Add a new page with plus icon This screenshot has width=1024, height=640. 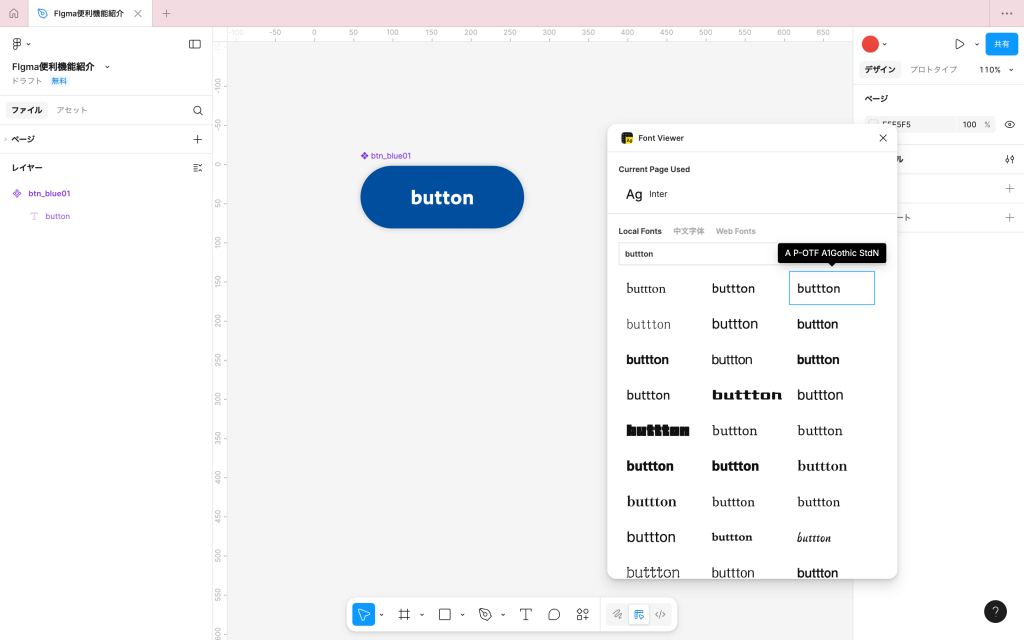pos(197,139)
